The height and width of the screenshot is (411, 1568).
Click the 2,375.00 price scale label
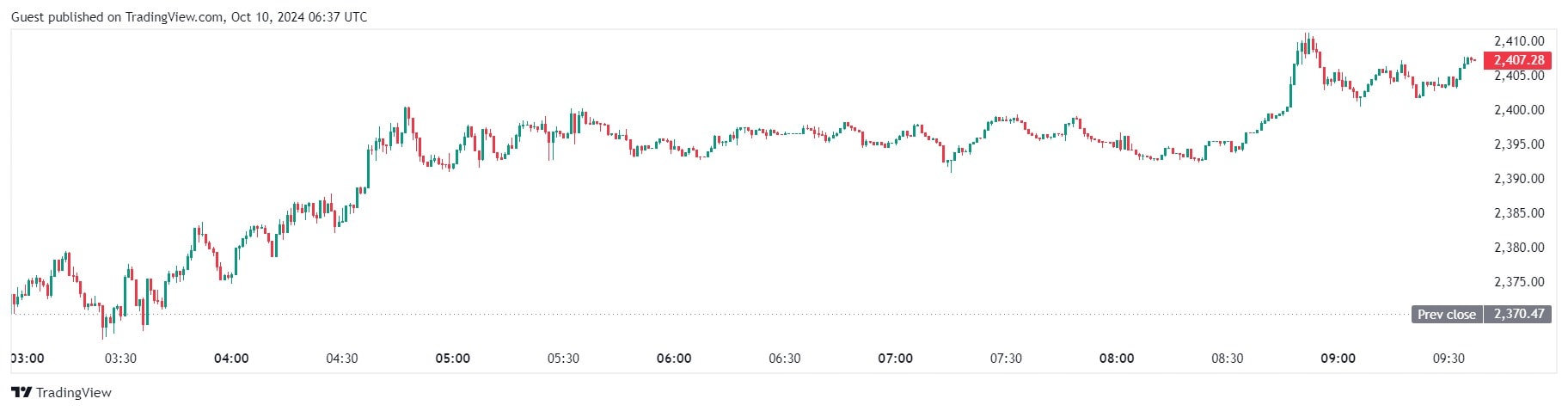coord(1519,282)
